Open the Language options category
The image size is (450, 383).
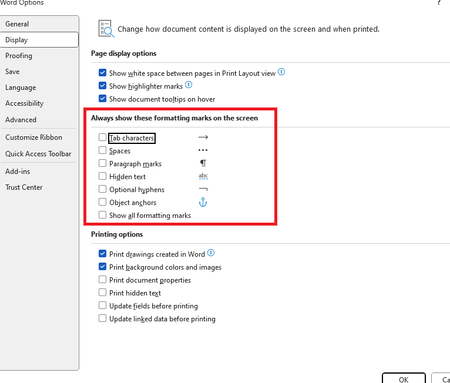pyautogui.click(x=39, y=88)
